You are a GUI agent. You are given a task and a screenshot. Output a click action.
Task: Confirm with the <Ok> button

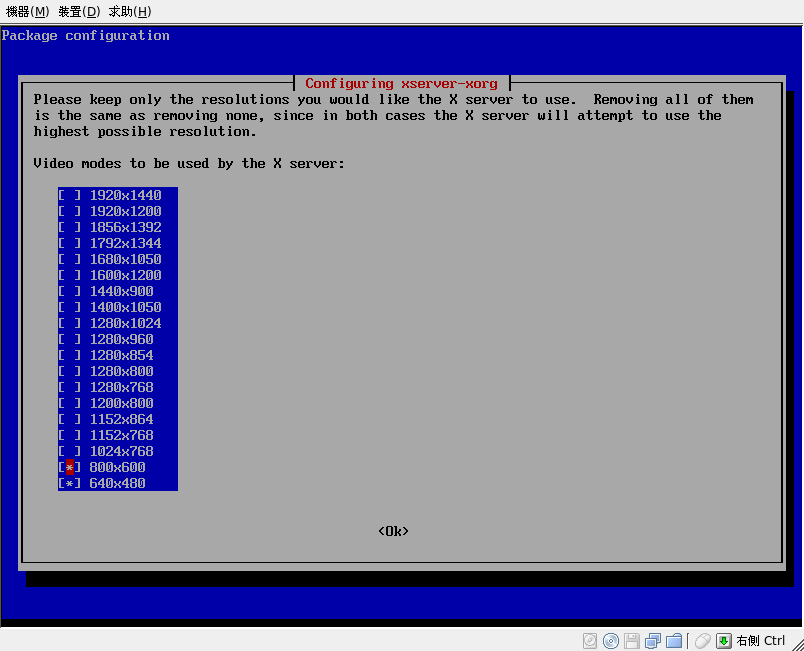point(393,531)
